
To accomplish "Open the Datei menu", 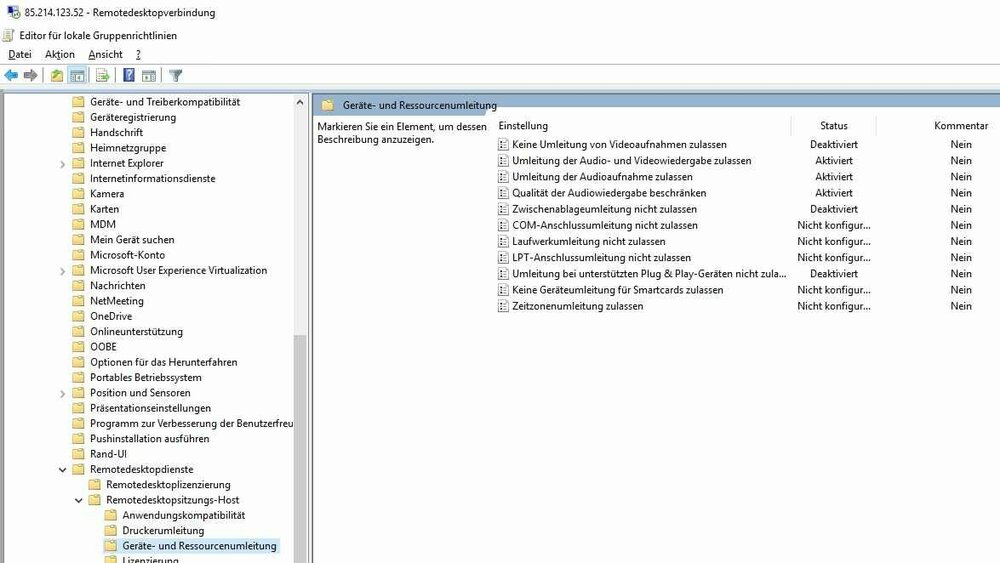I will click(20, 54).
